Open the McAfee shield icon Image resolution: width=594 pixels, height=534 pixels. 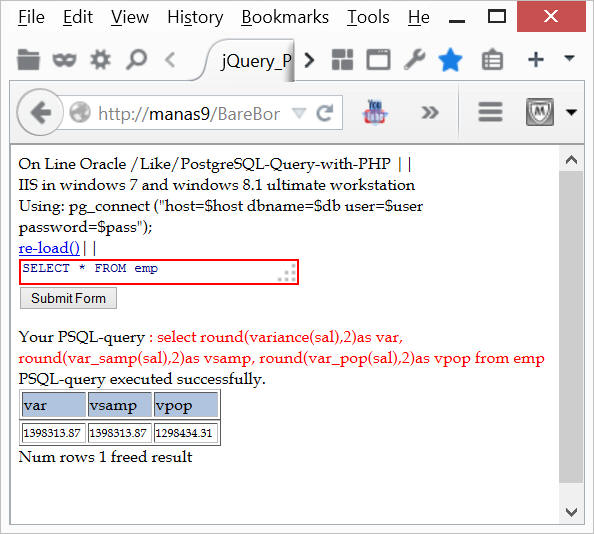click(539, 112)
